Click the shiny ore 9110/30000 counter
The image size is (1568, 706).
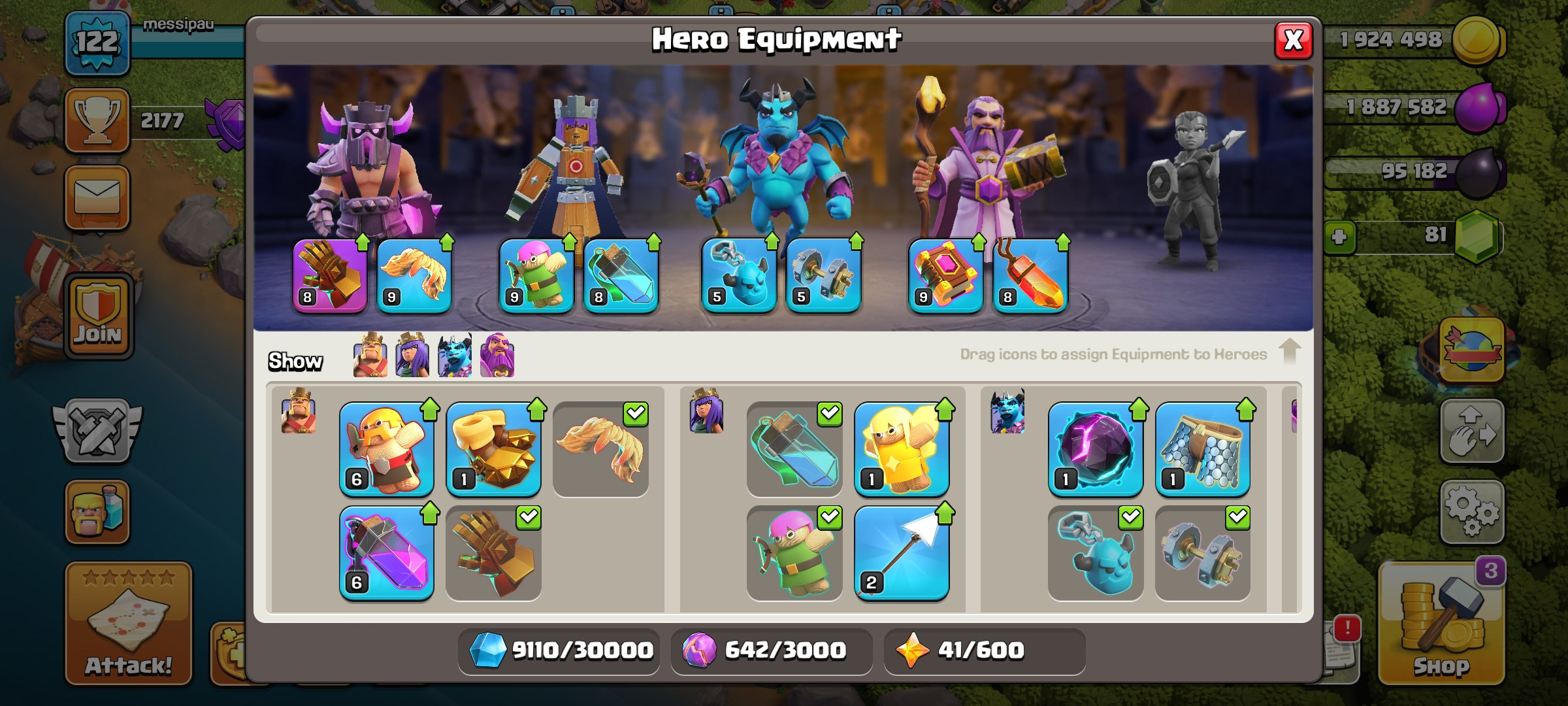[559, 650]
